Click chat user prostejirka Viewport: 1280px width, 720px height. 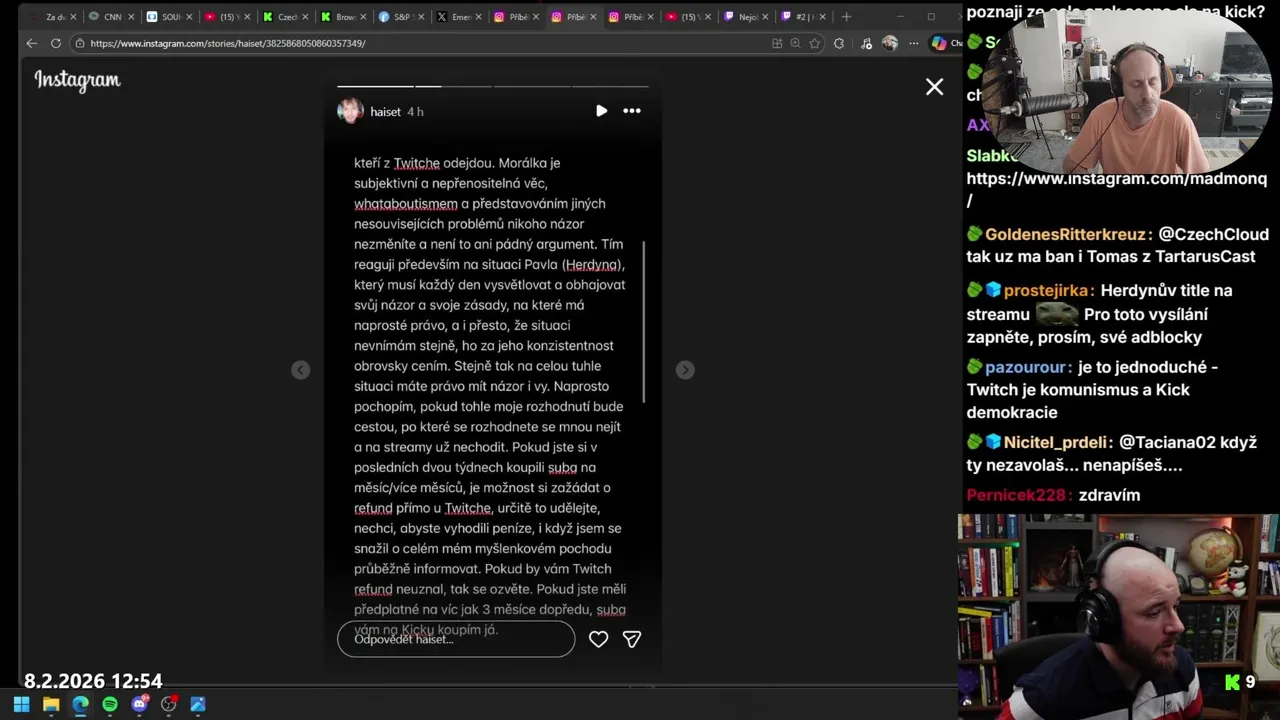click(1046, 290)
